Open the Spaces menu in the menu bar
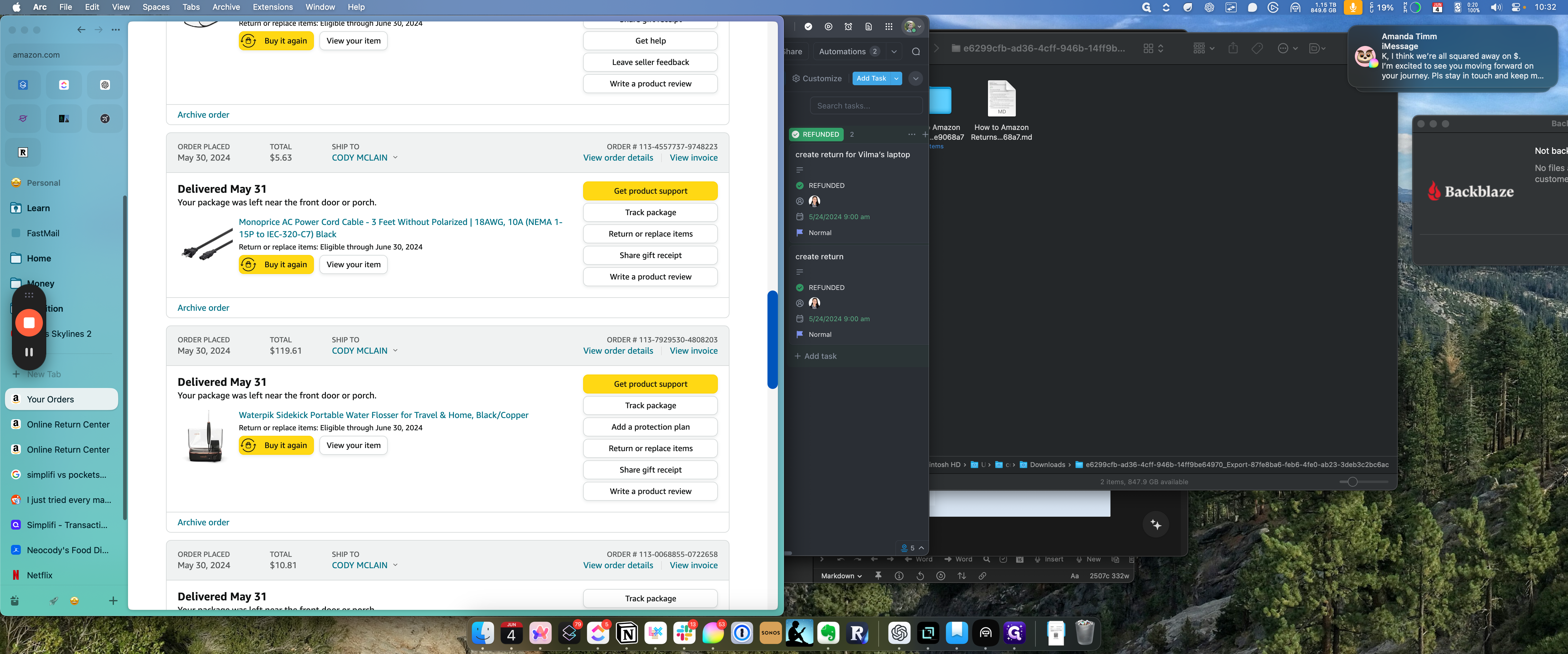 pyautogui.click(x=156, y=7)
